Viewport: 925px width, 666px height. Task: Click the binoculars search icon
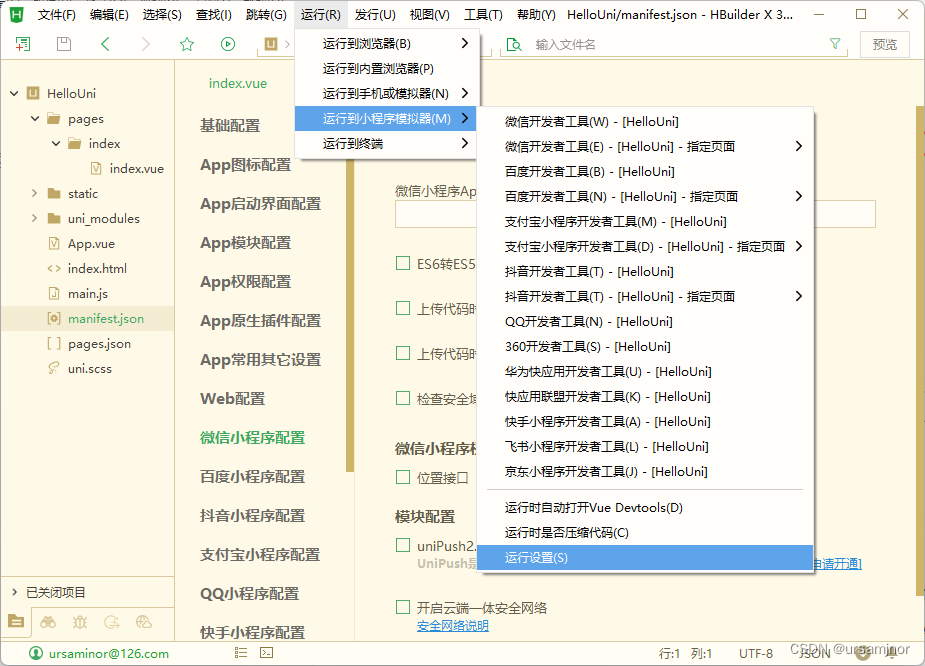coord(48,622)
